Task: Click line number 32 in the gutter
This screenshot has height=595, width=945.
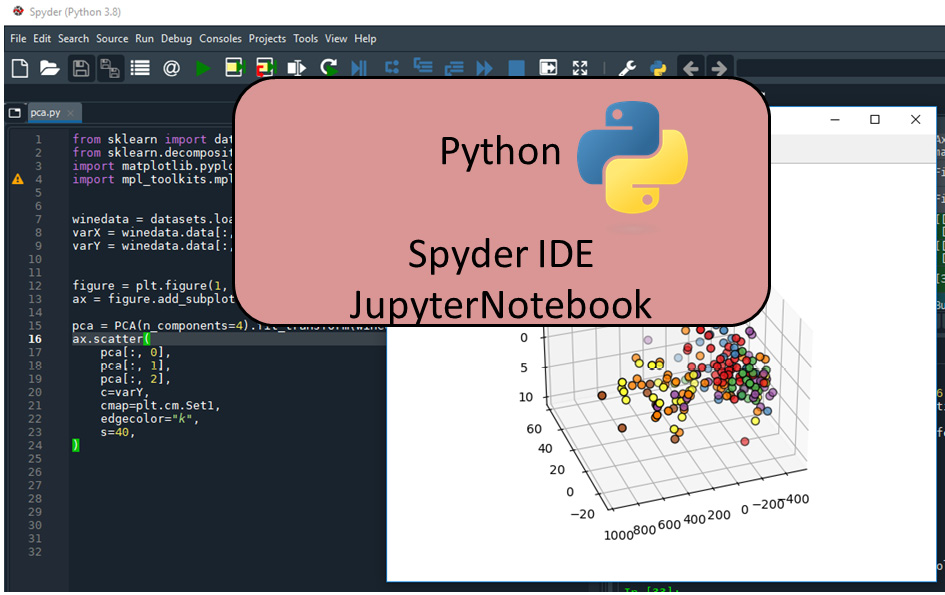Action: point(35,552)
